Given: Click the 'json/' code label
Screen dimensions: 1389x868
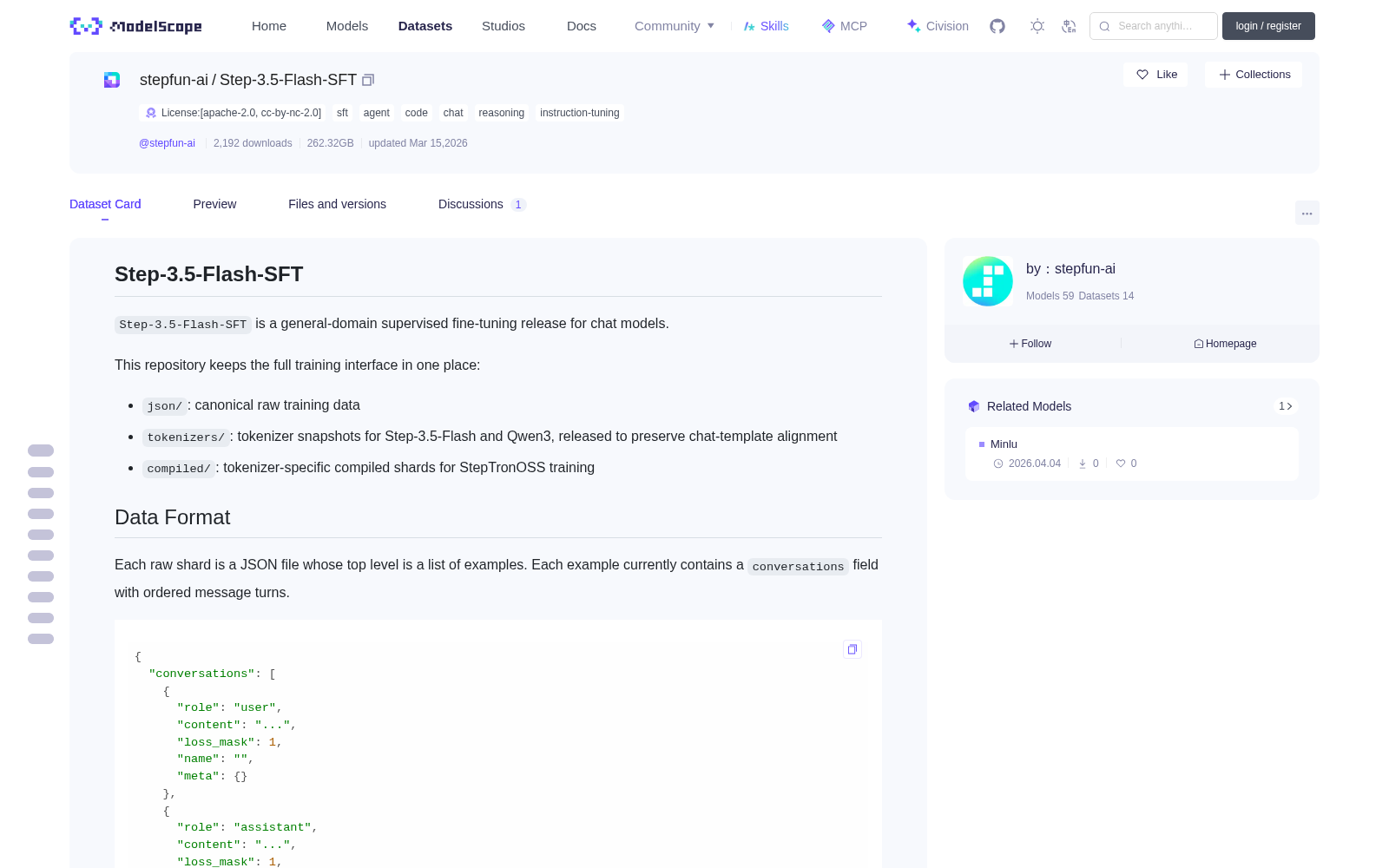Looking at the screenshot, I should 165,405.
